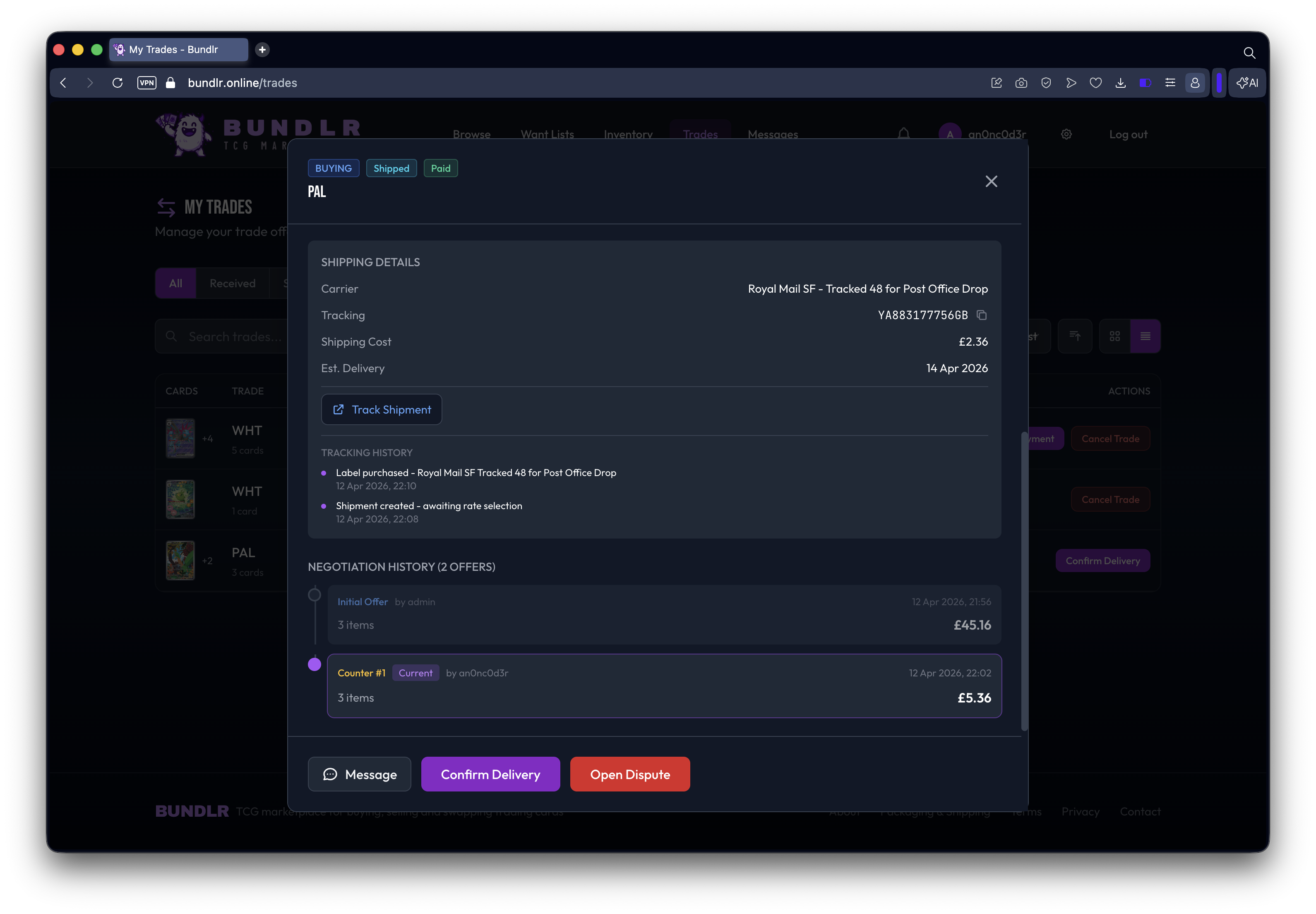Toggle the VPN badge in address bar

click(x=146, y=83)
